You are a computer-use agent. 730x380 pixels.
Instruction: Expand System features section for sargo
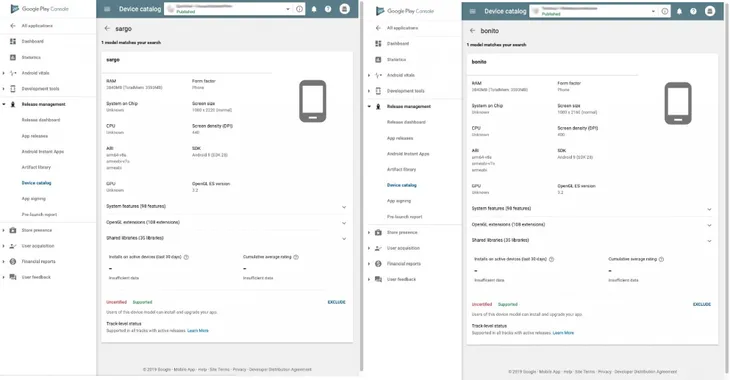(x=227, y=206)
